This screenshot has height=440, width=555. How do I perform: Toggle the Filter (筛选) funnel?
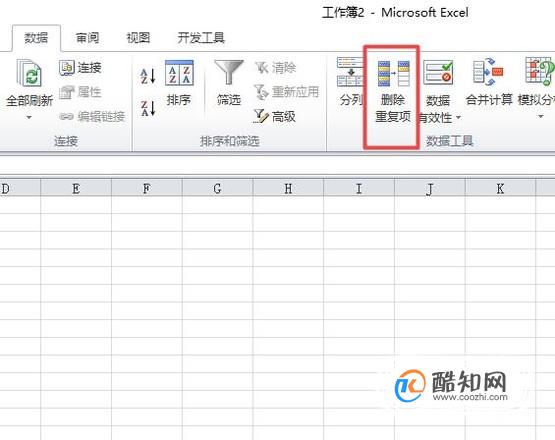(229, 84)
